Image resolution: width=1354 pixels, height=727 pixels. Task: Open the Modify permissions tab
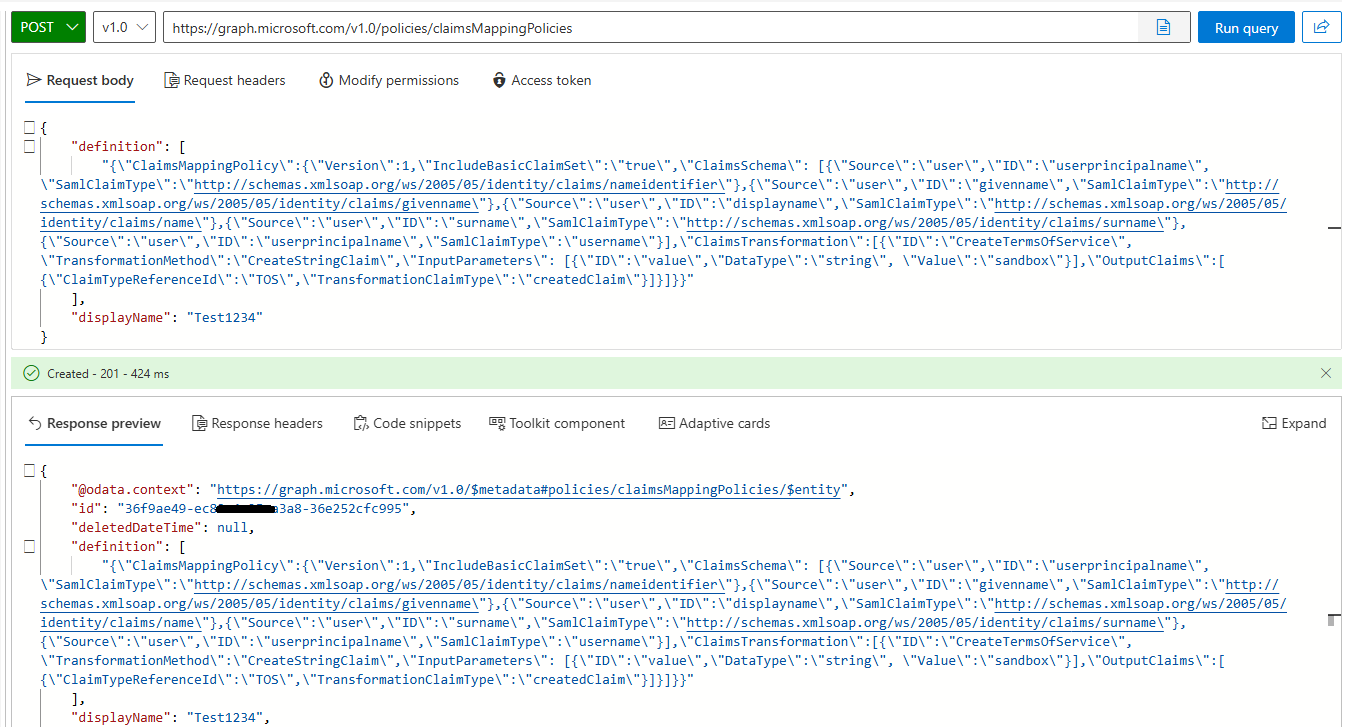click(388, 80)
